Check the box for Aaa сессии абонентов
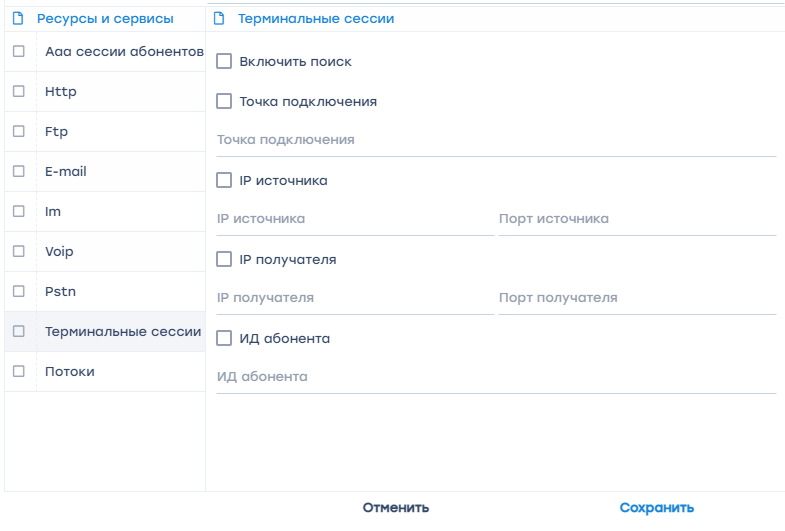Viewport: 785px width, 531px height. (19, 51)
